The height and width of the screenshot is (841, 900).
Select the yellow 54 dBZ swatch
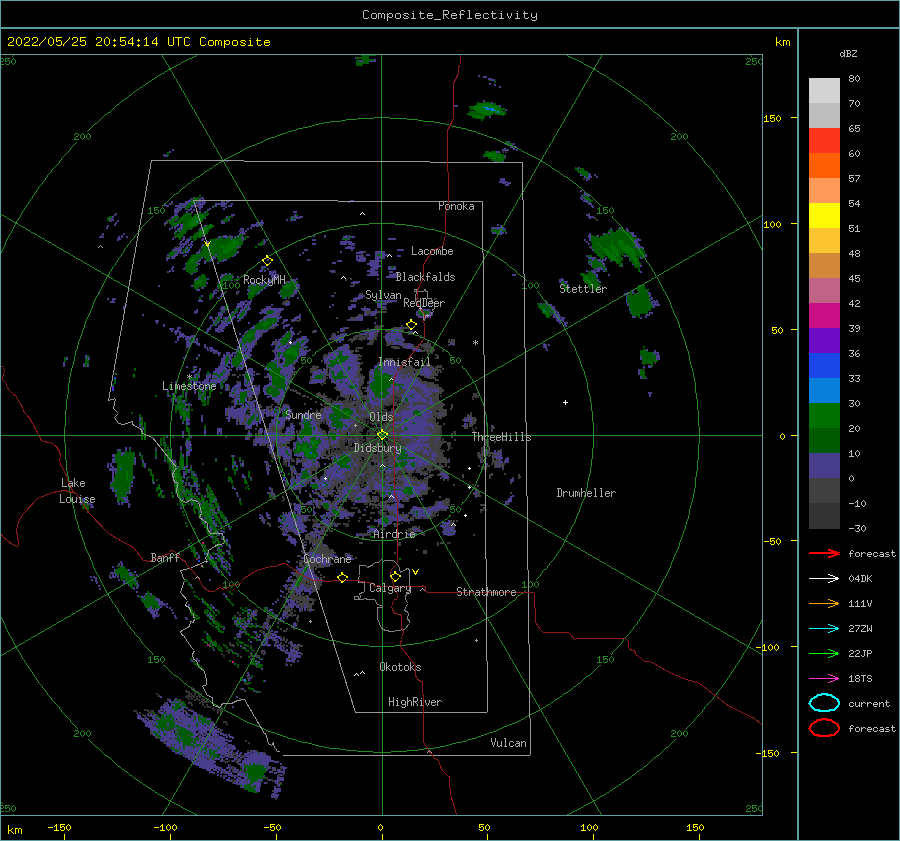824,216
